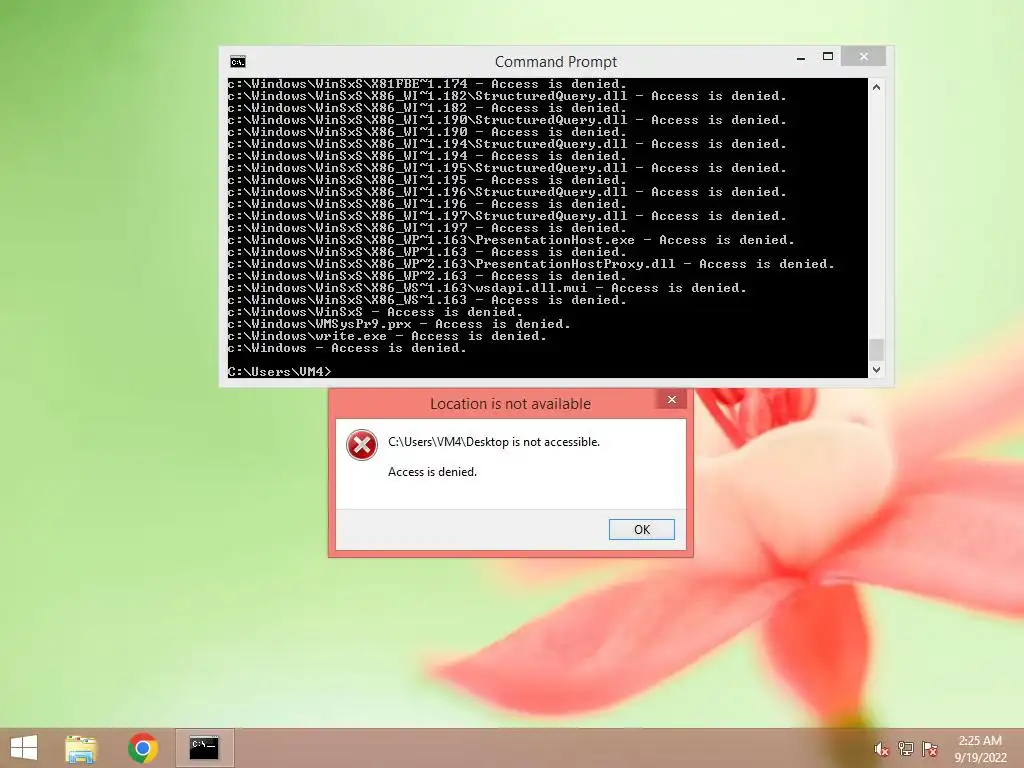1024x768 pixels.
Task: Click the wsdapi.dll.mui access denied line
Action: point(487,288)
